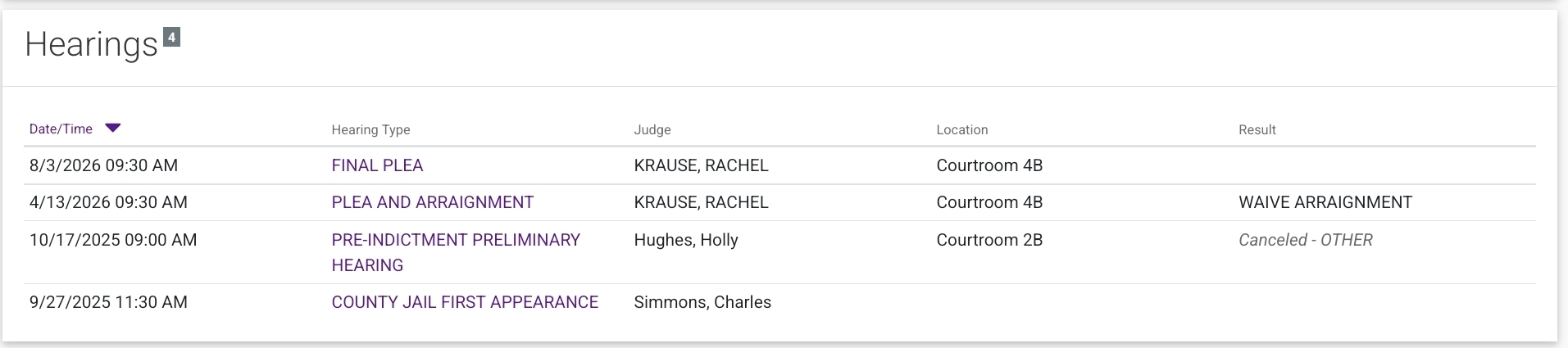Screen dimensions: 1568x348
Task: Click the Location column header
Action: pyautogui.click(x=961, y=130)
